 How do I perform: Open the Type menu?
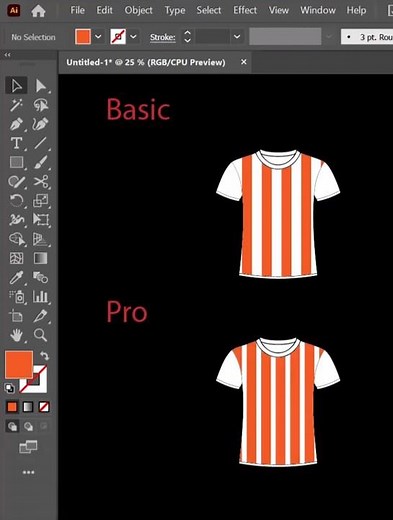coord(175,11)
